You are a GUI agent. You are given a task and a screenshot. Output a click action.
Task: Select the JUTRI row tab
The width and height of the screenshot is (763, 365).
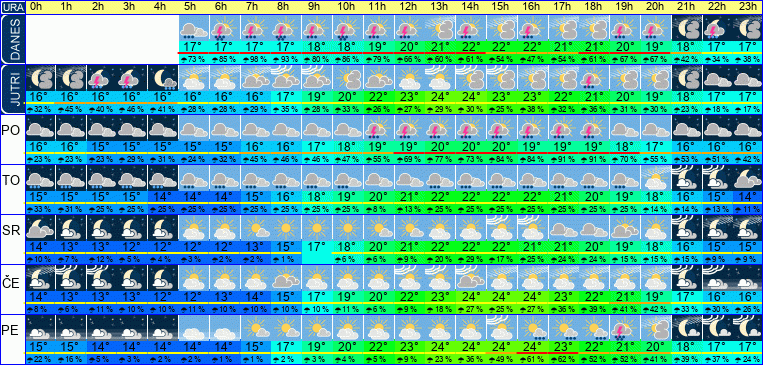[x=12, y=89]
